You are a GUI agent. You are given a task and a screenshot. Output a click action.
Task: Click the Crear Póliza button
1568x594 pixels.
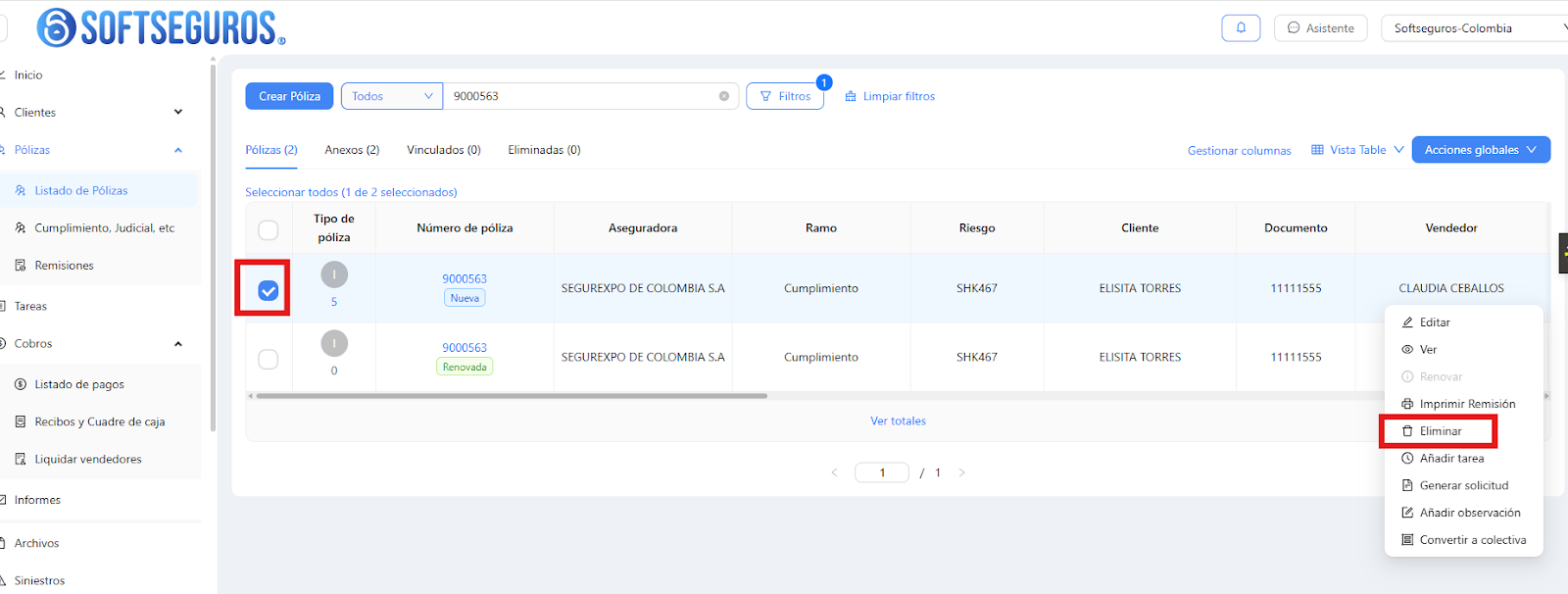(289, 96)
